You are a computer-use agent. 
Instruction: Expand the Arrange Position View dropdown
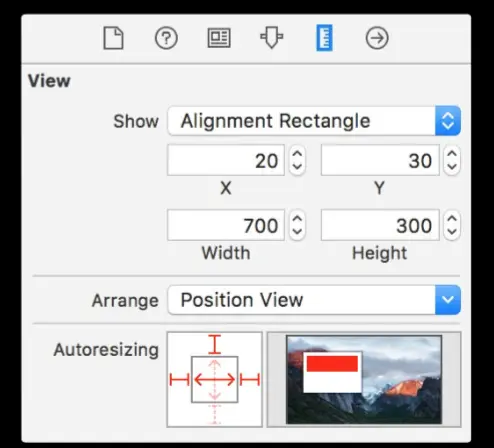tap(314, 300)
